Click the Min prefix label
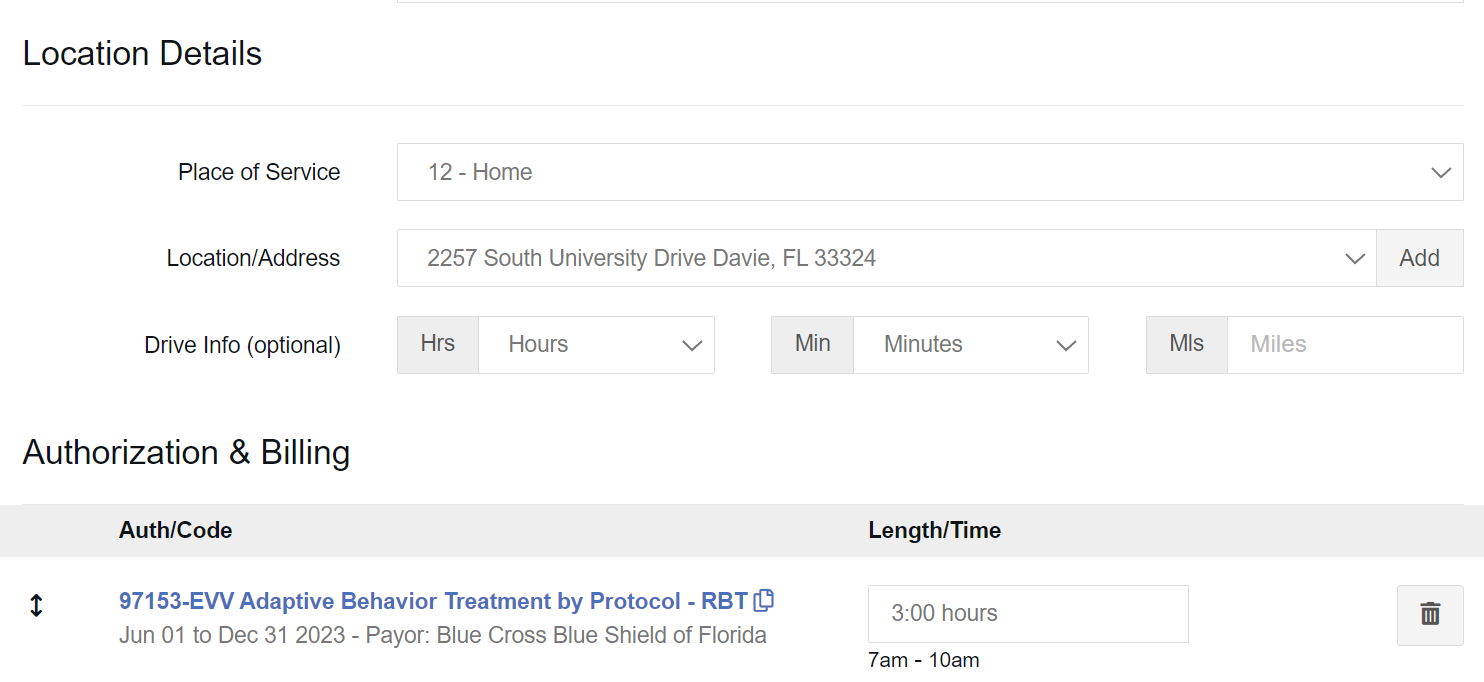This screenshot has width=1484, height=682. pyautogui.click(x=812, y=344)
